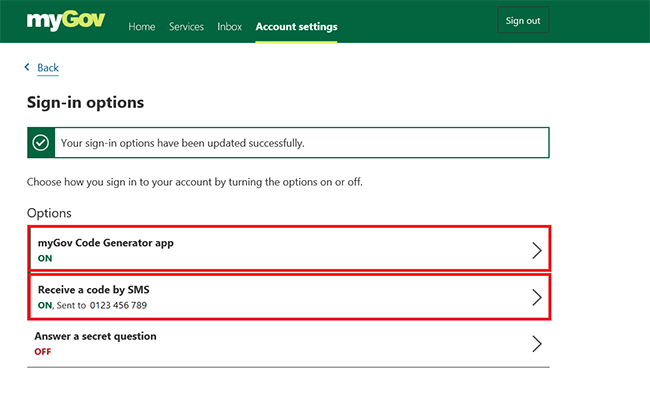Expand the myGov Code Generator app chevron
650x411 pixels.
(x=537, y=250)
